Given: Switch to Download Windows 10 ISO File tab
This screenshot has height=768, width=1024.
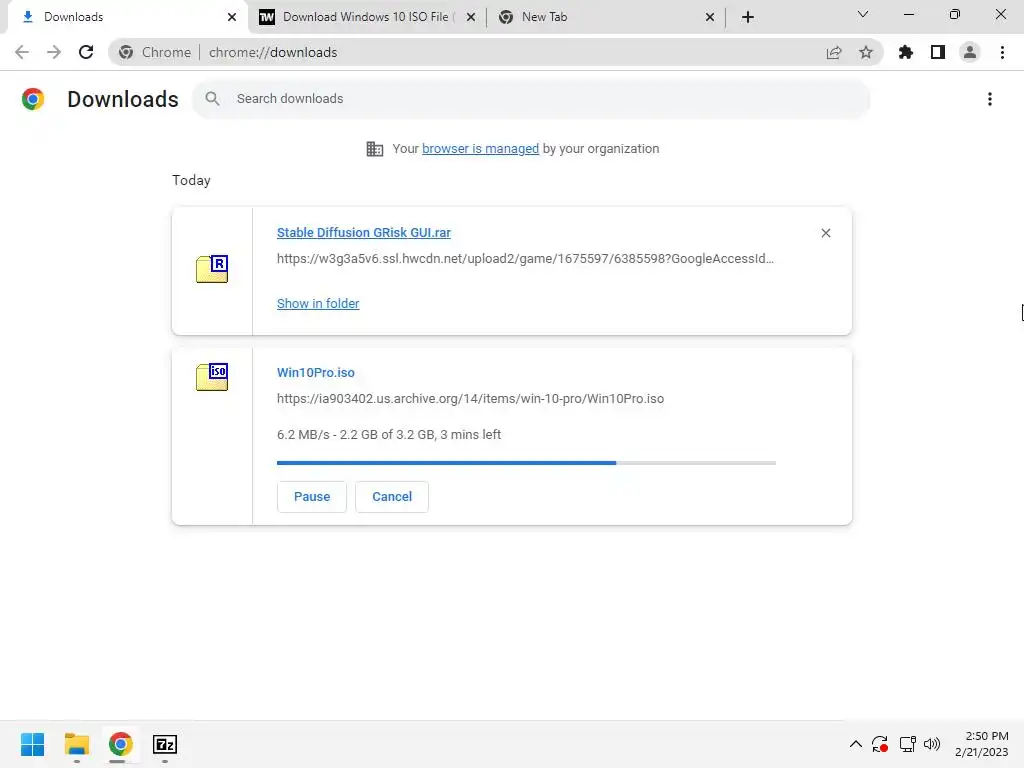Looking at the screenshot, I should (367, 17).
